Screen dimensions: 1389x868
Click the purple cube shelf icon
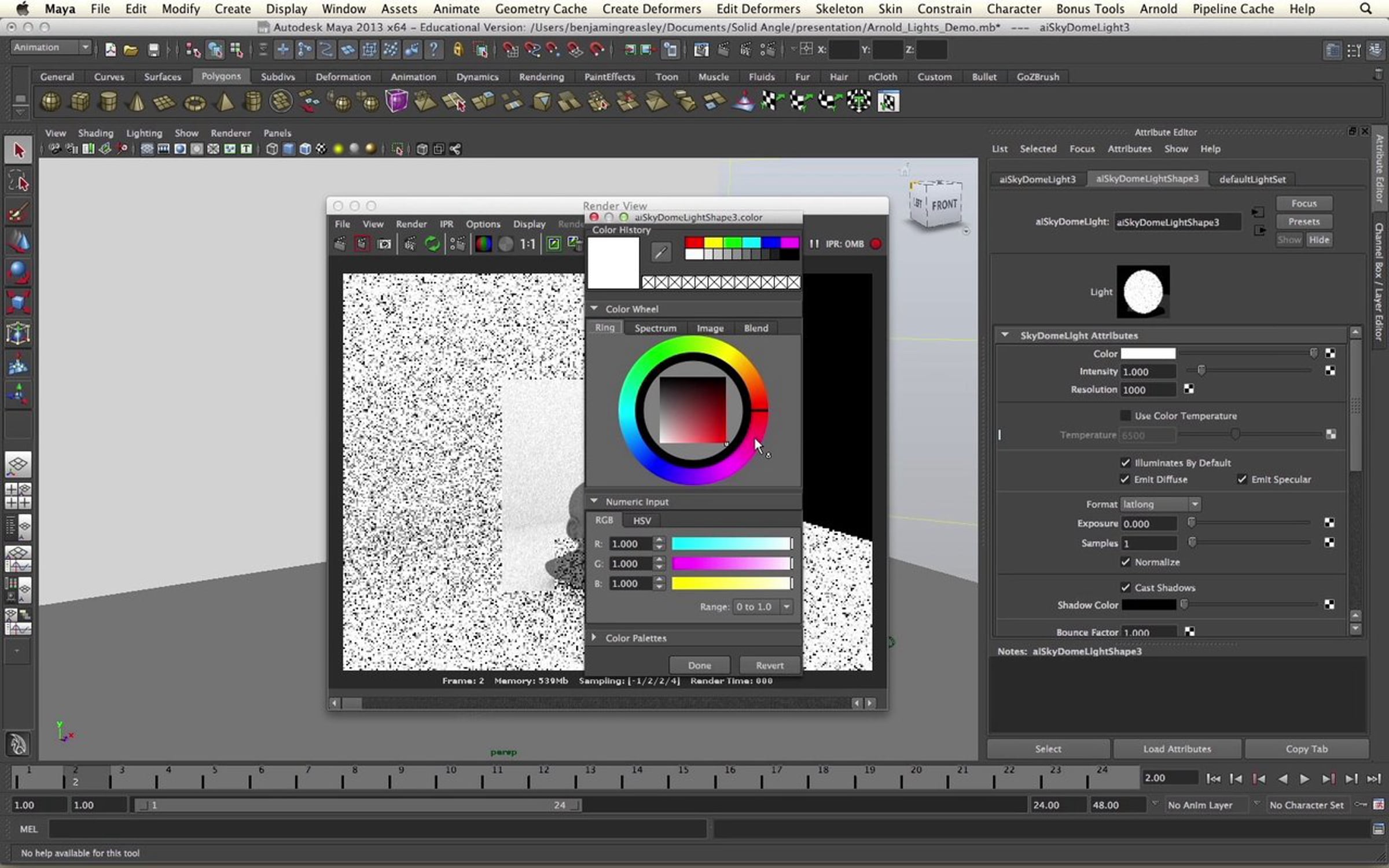click(x=396, y=101)
